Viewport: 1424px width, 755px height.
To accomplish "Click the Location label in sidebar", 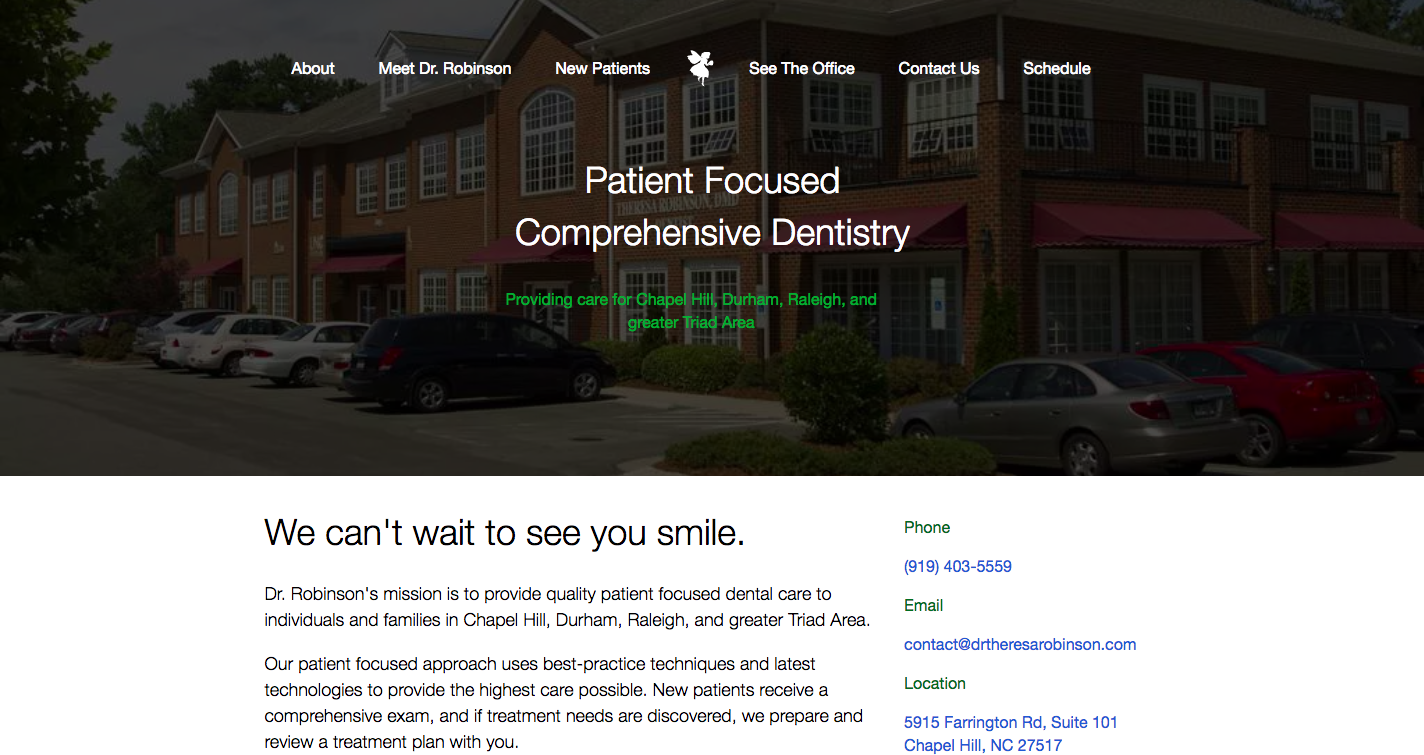I will [935, 683].
